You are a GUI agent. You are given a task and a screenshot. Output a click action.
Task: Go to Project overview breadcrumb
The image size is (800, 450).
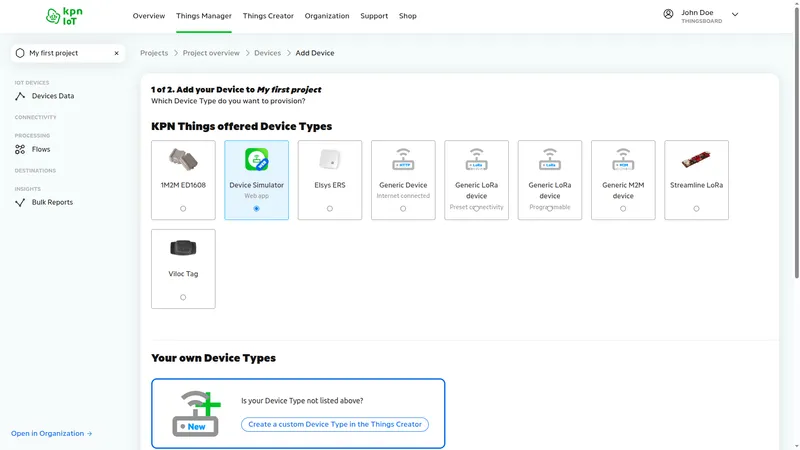coord(211,53)
